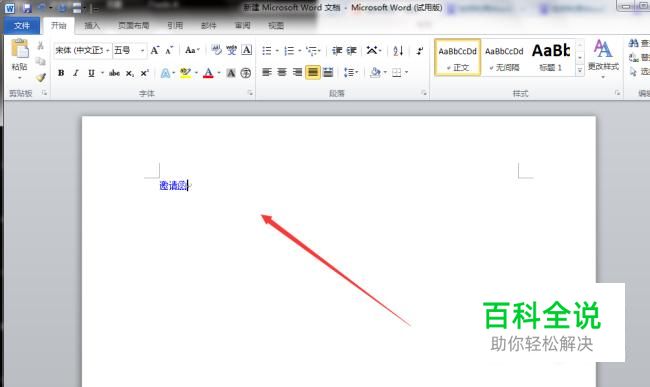Click the Clear Formatting icon
Image resolution: width=650 pixels, height=387 pixels.
pos(216,51)
